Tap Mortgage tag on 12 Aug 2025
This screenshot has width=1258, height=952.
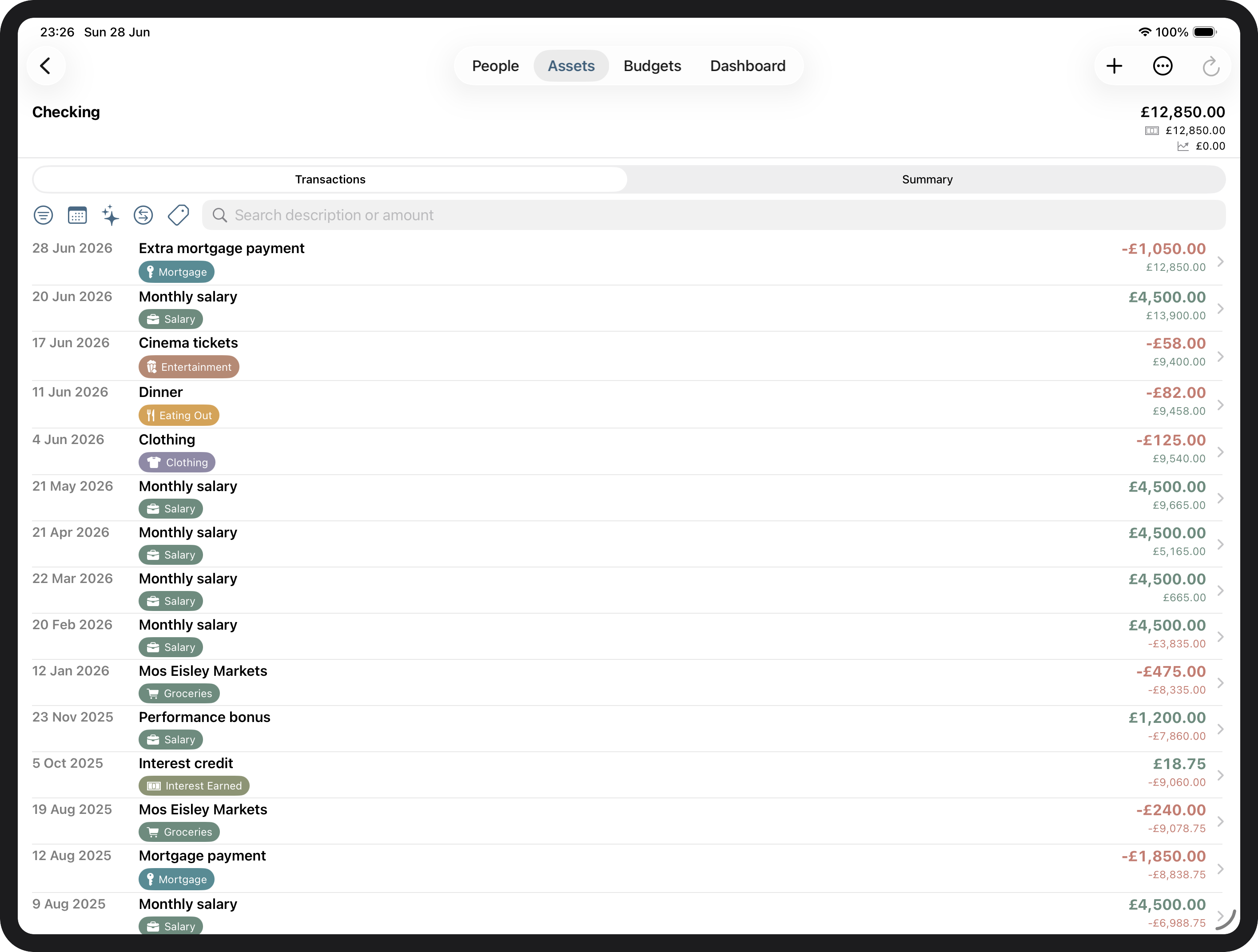(176, 879)
